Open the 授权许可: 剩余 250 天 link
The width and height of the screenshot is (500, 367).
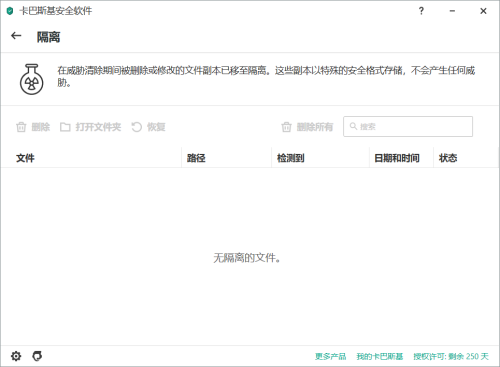[x=451, y=357]
